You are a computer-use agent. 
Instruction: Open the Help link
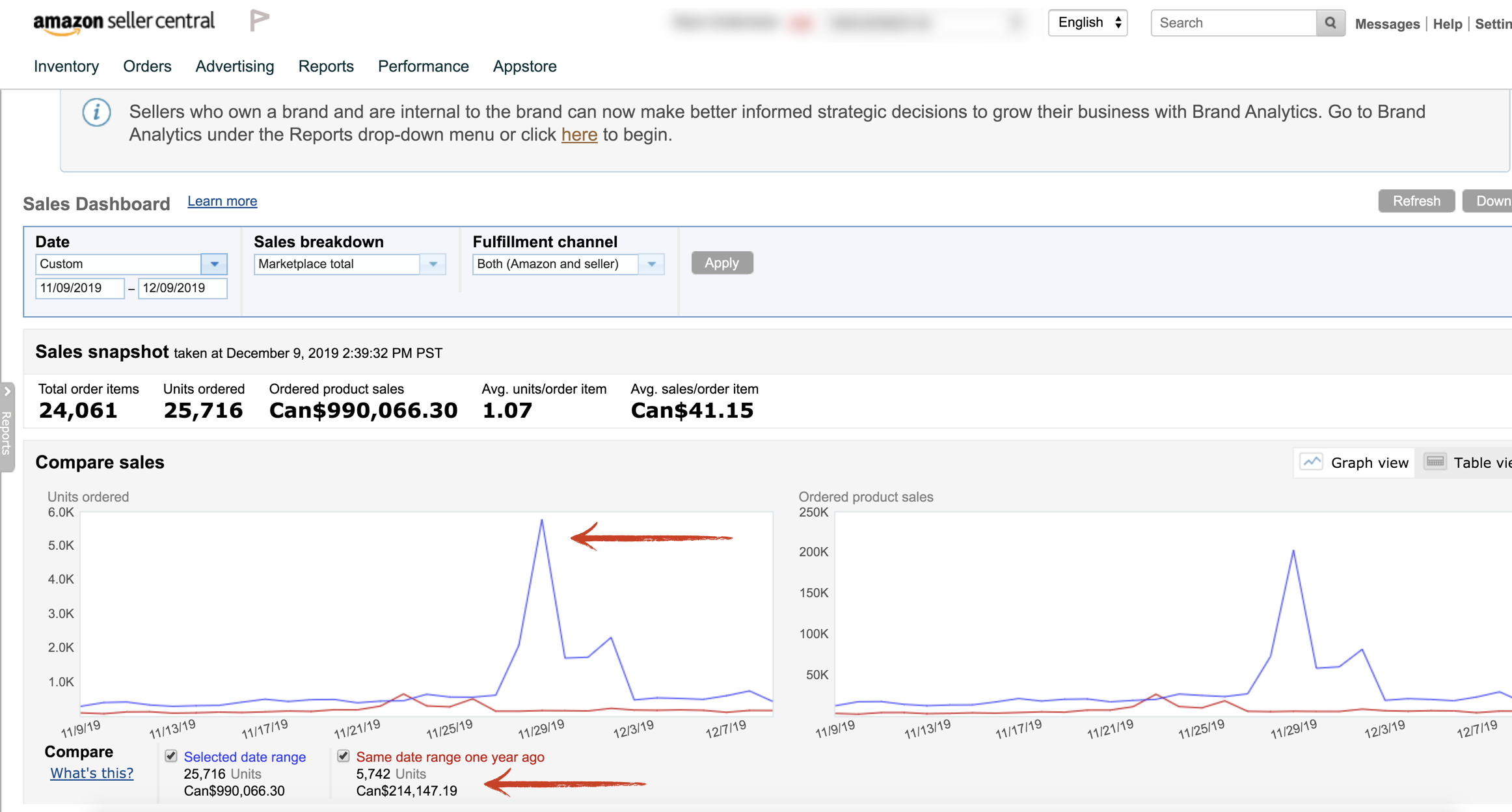click(x=1448, y=24)
